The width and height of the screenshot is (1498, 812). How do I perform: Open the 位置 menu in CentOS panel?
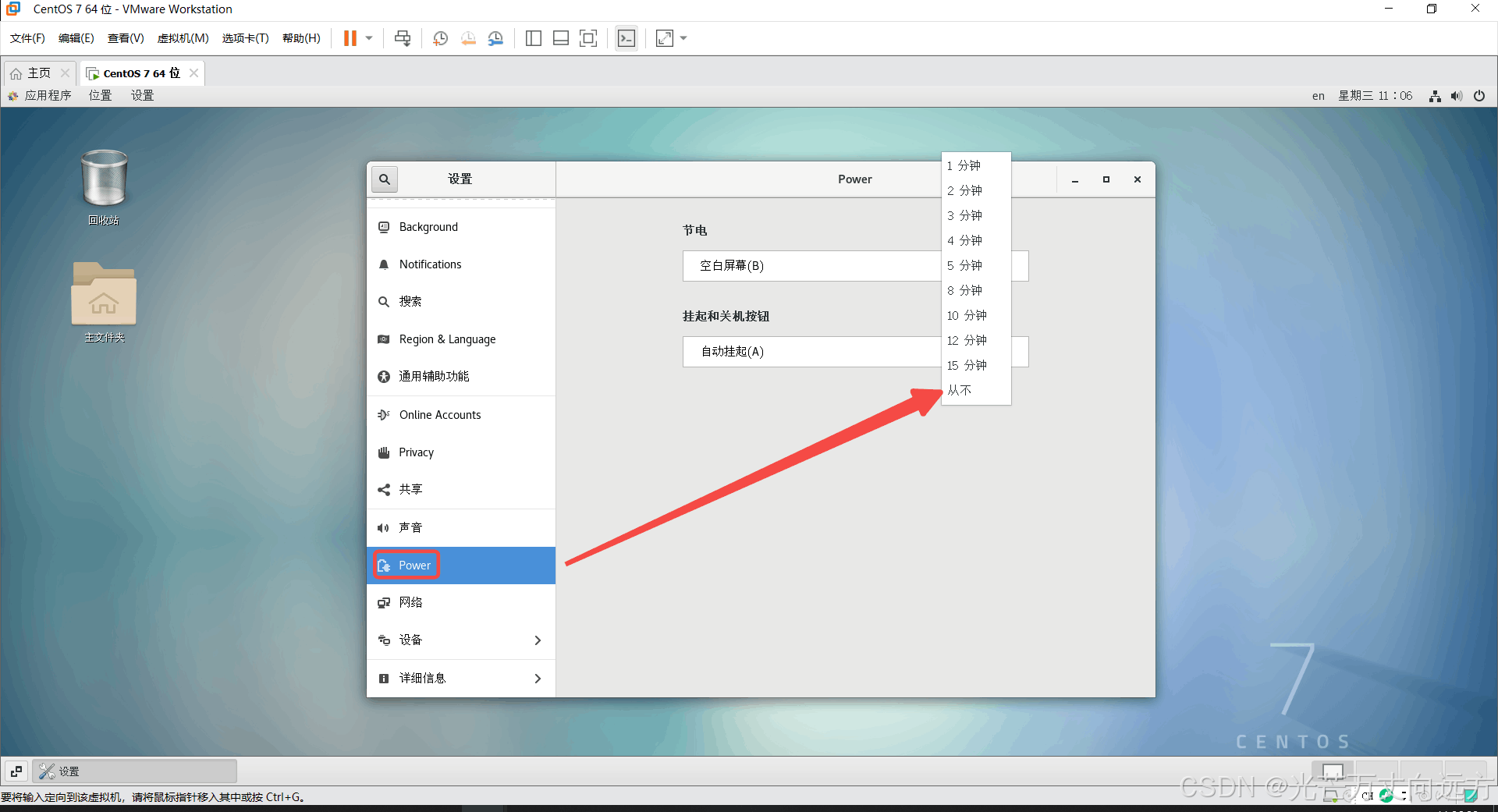click(100, 96)
